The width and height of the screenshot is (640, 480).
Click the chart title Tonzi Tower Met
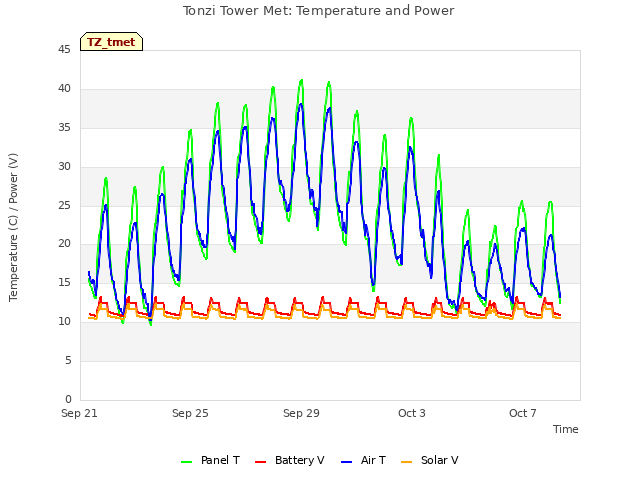[318, 11]
